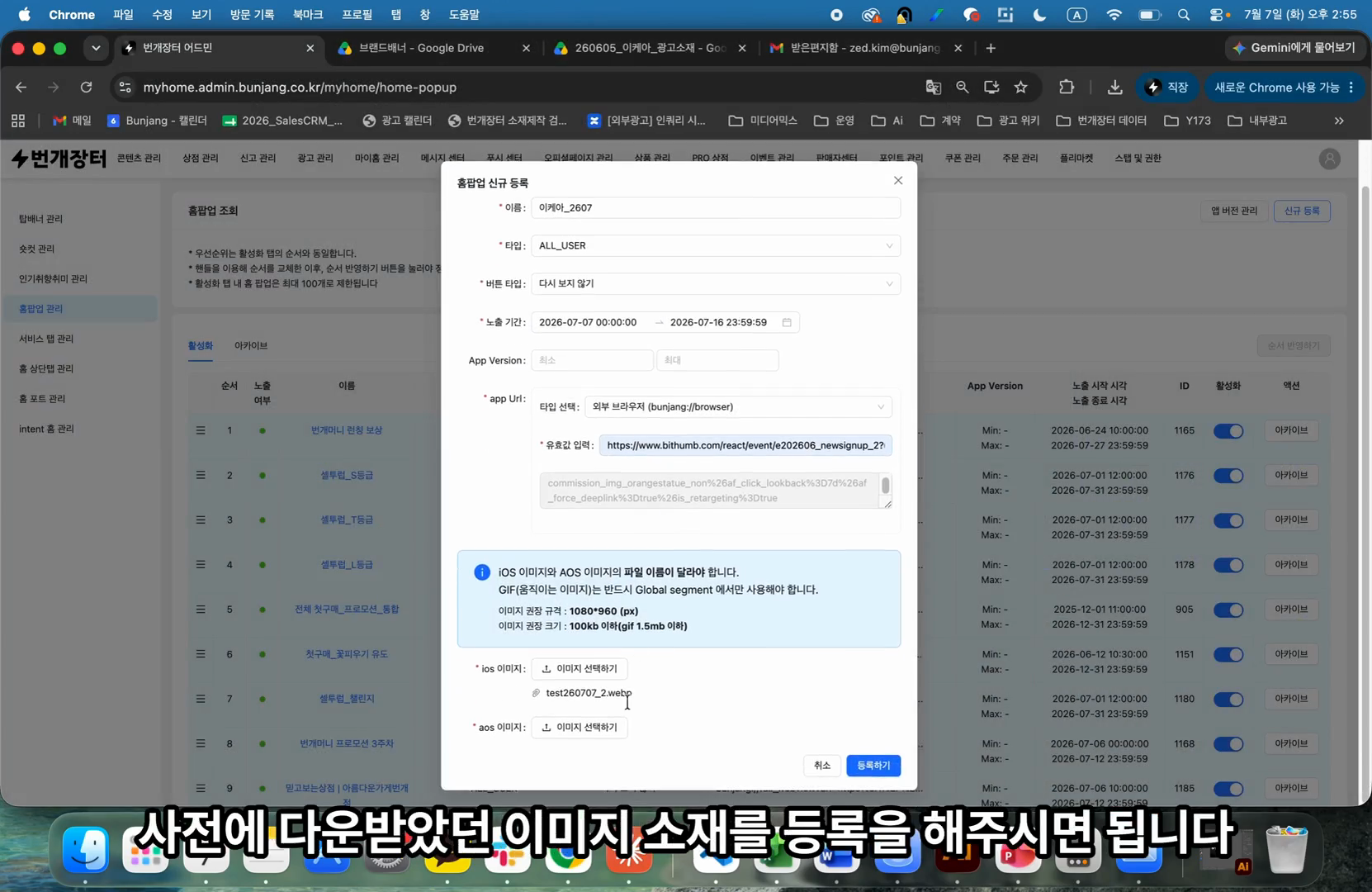Toggle the 활성화 switch for ID 1176
This screenshot has width=1372, height=892.
point(1228,476)
